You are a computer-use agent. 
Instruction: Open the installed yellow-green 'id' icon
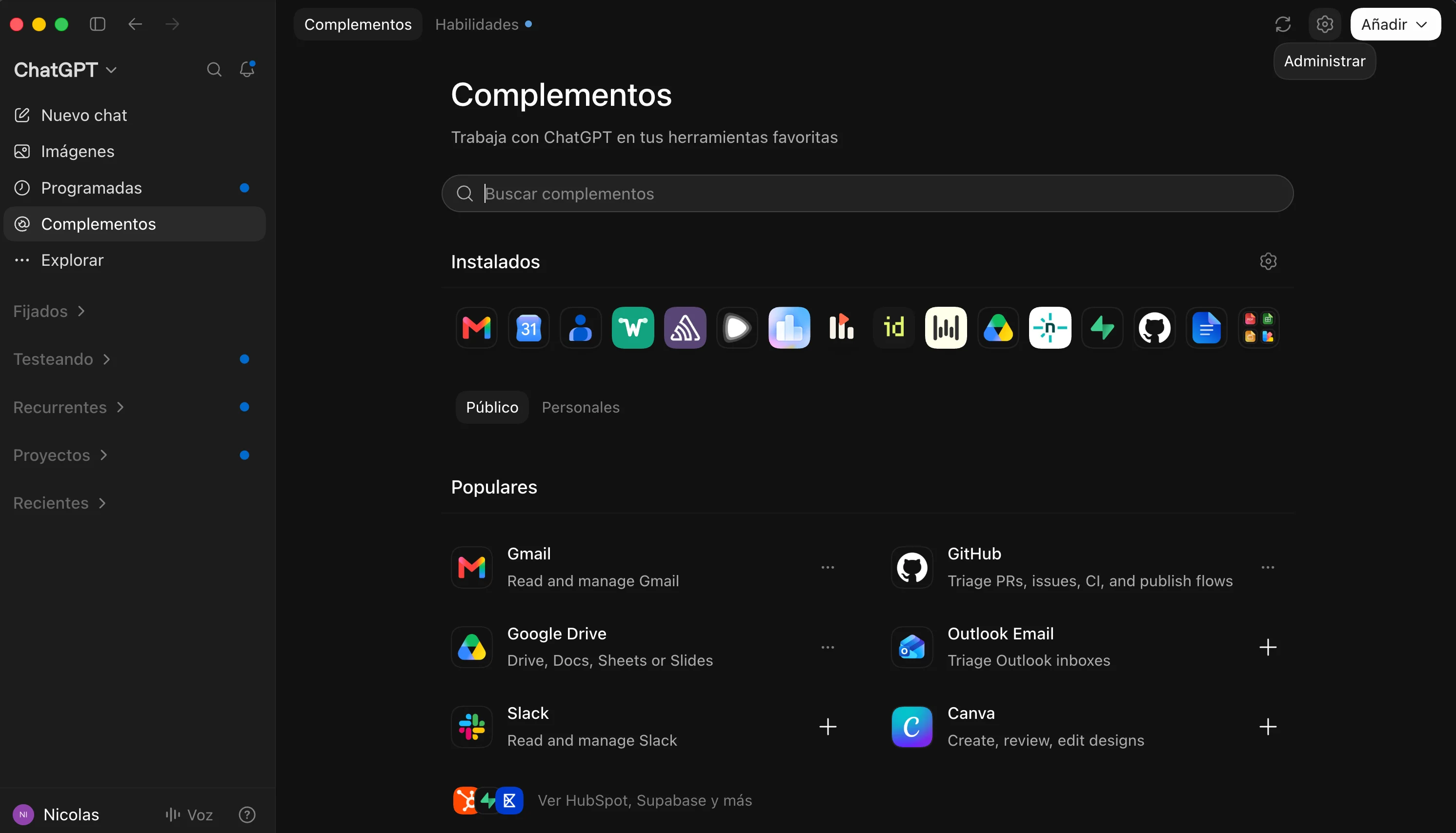(893, 328)
